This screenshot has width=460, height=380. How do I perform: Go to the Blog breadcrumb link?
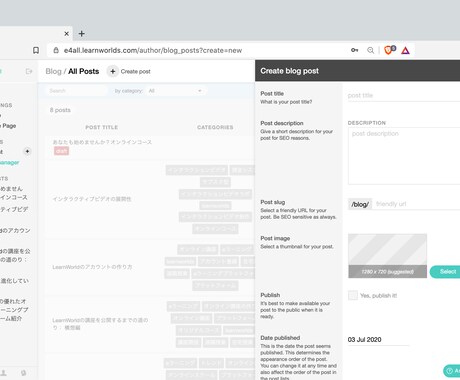click(53, 71)
